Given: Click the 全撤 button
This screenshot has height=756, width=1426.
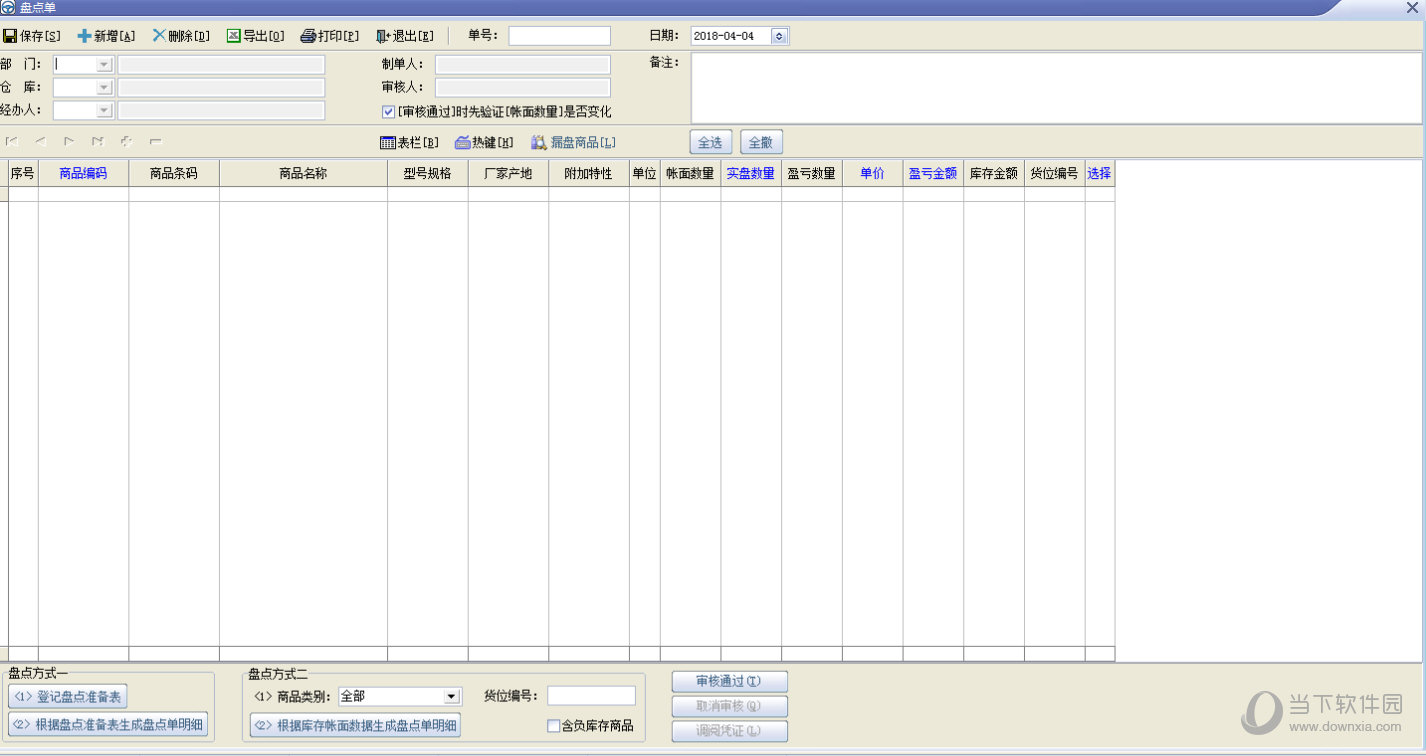Looking at the screenshot, I should 761,142.
